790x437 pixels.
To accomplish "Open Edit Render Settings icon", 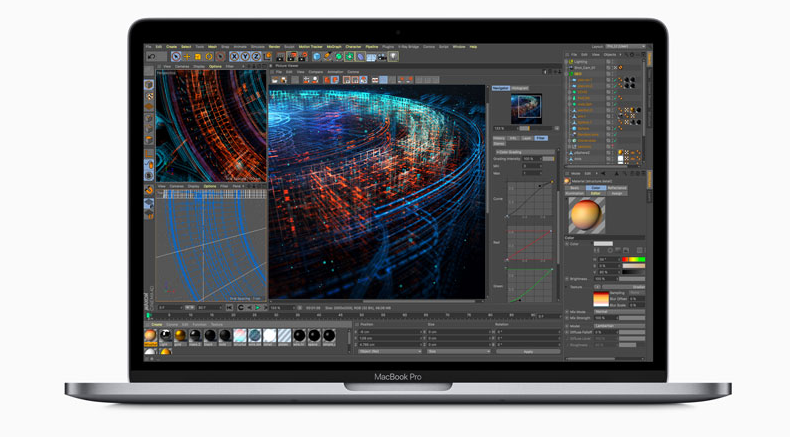I will coord(303,57).
